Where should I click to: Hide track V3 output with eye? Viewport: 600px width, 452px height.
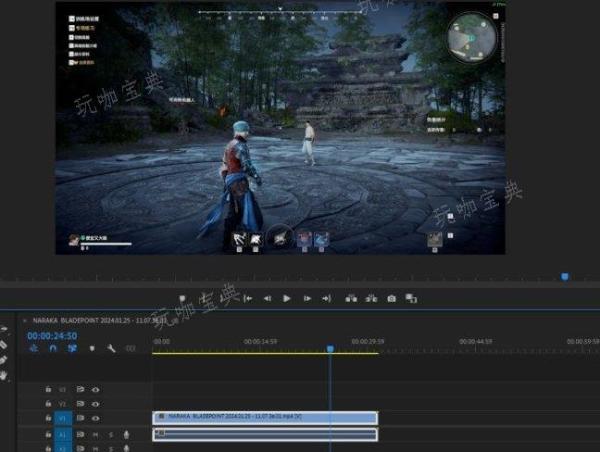[x=96, y=390]
